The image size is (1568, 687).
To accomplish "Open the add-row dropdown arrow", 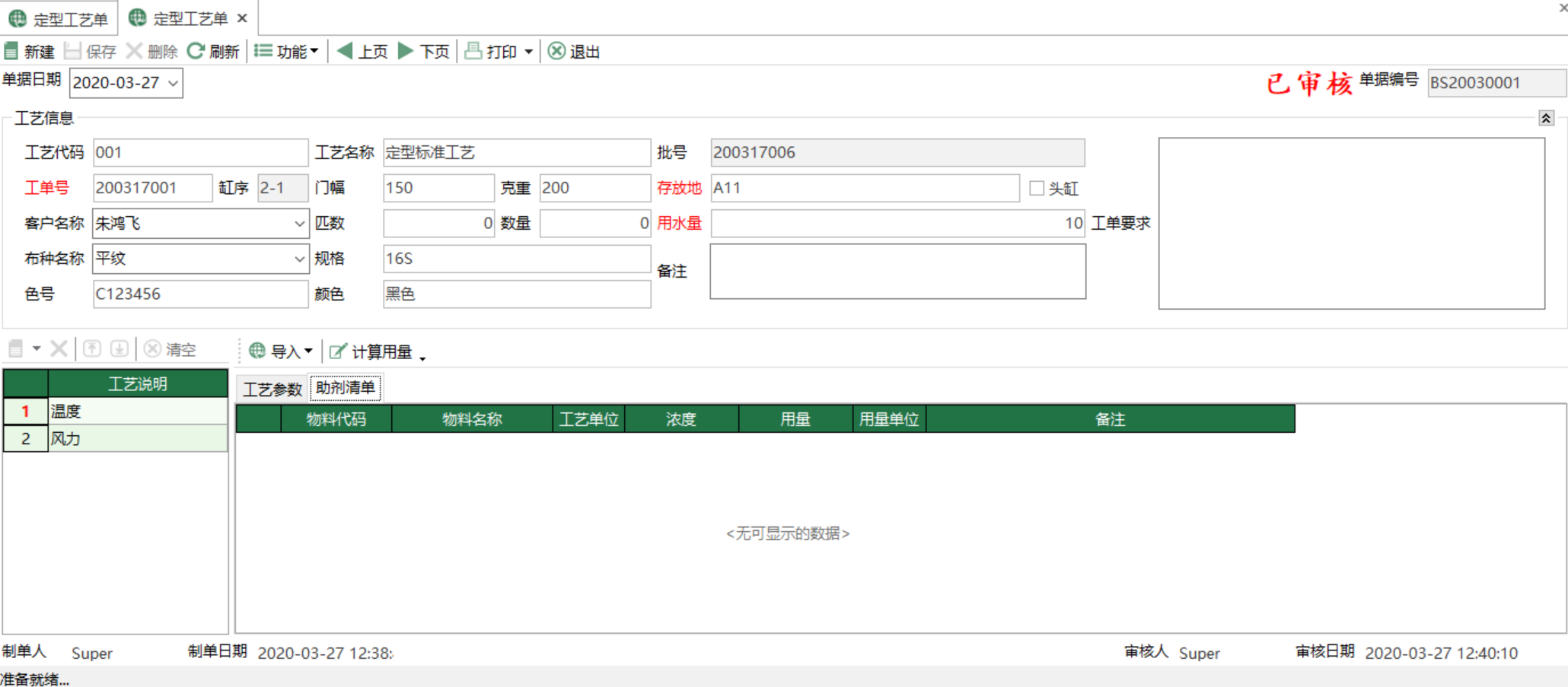I will 36,349.
